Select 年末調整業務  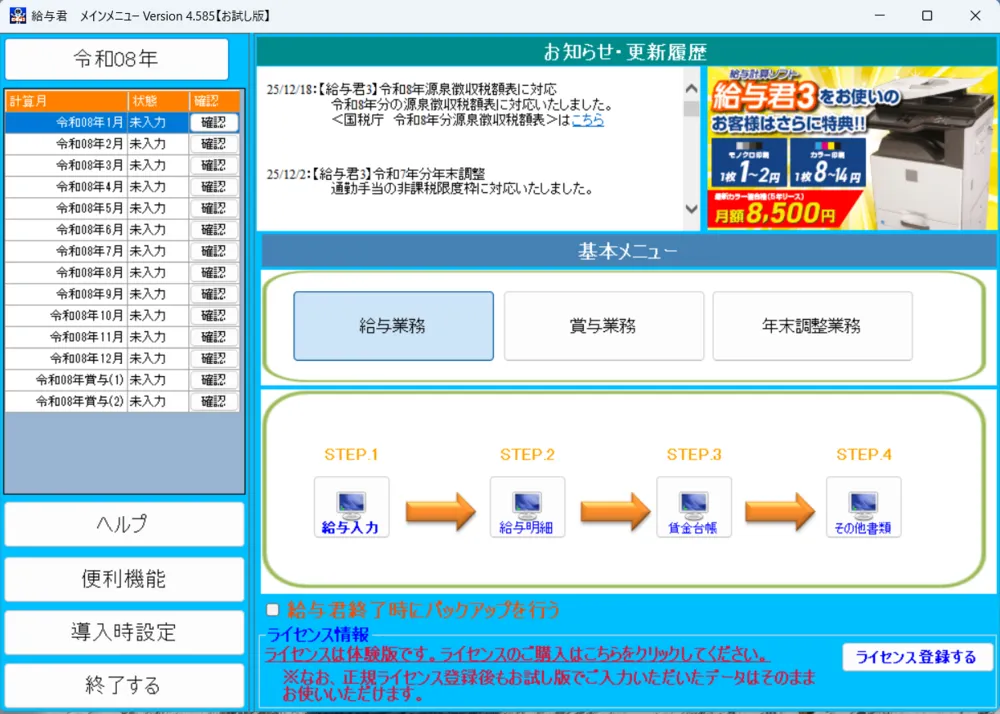tap(812, 326)
